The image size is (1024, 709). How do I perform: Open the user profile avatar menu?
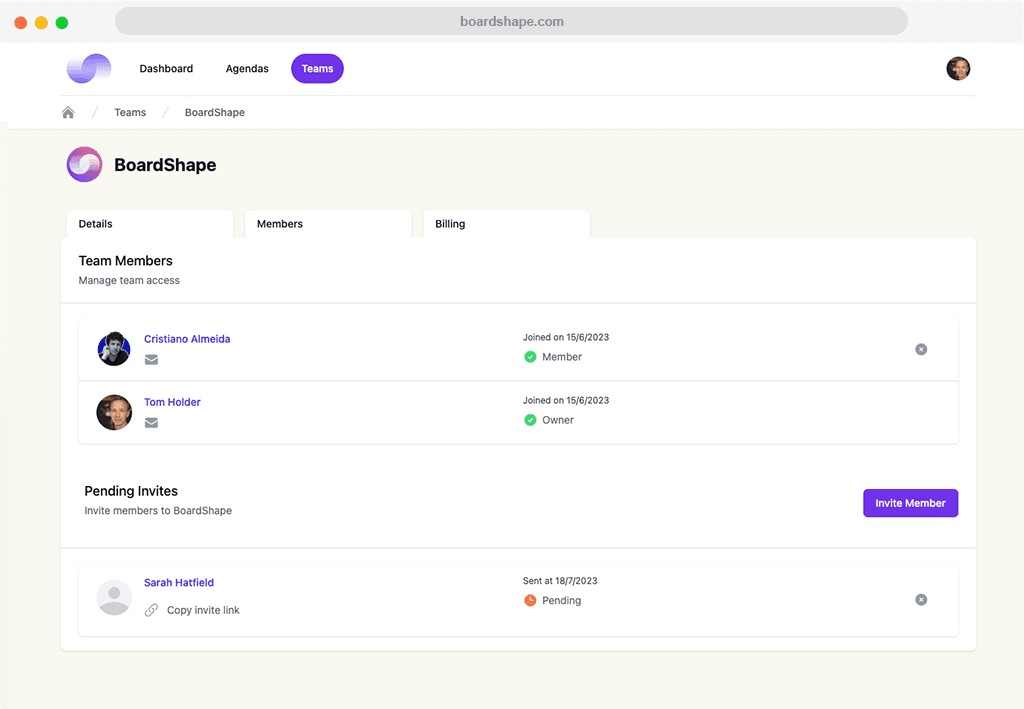point(958,68)
